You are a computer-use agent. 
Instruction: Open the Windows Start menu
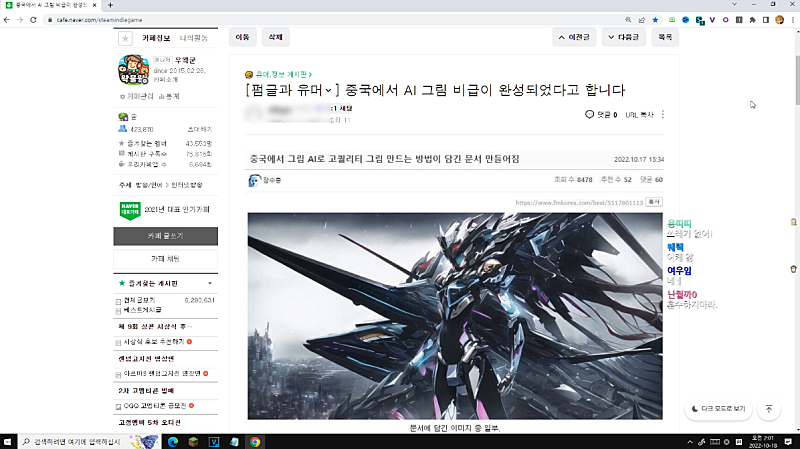point(8,442)
